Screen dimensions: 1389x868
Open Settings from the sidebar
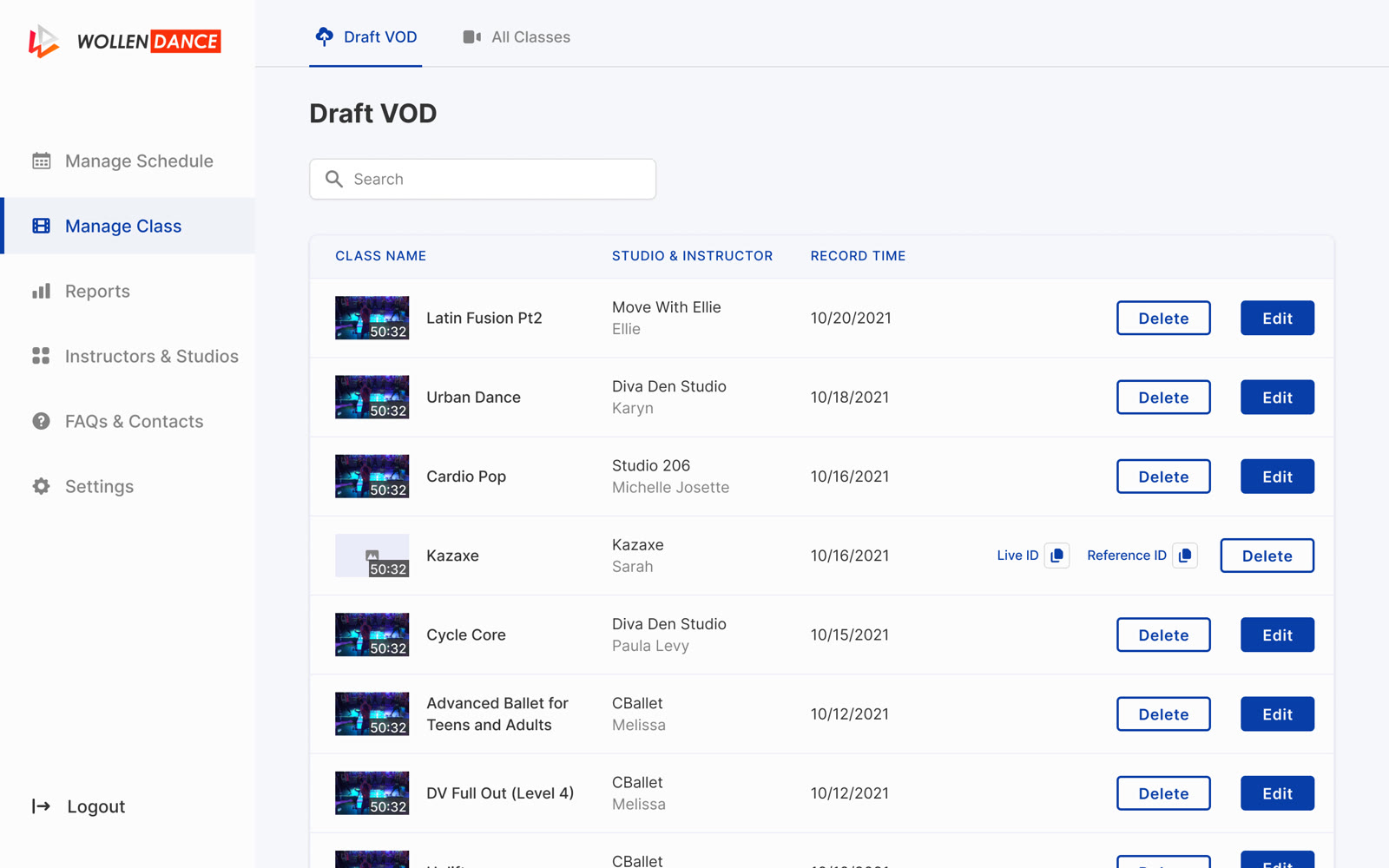pyautogui.click(x=128, y=486)
